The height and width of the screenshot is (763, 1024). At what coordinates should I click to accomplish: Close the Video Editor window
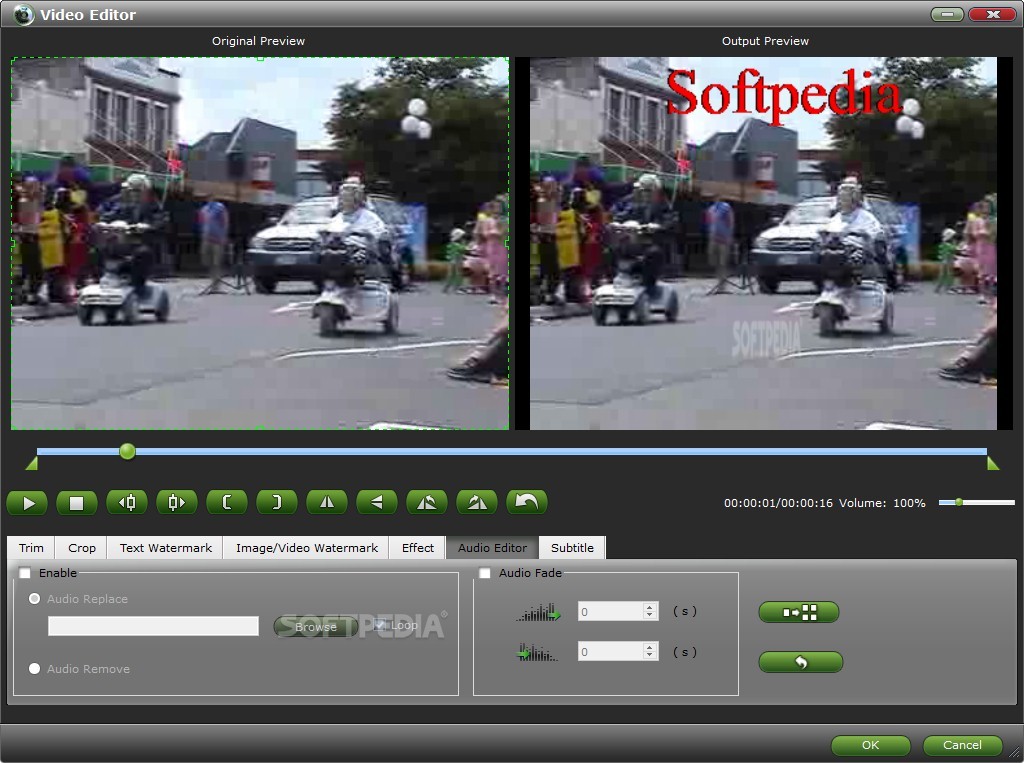click(x=992, y=14)
